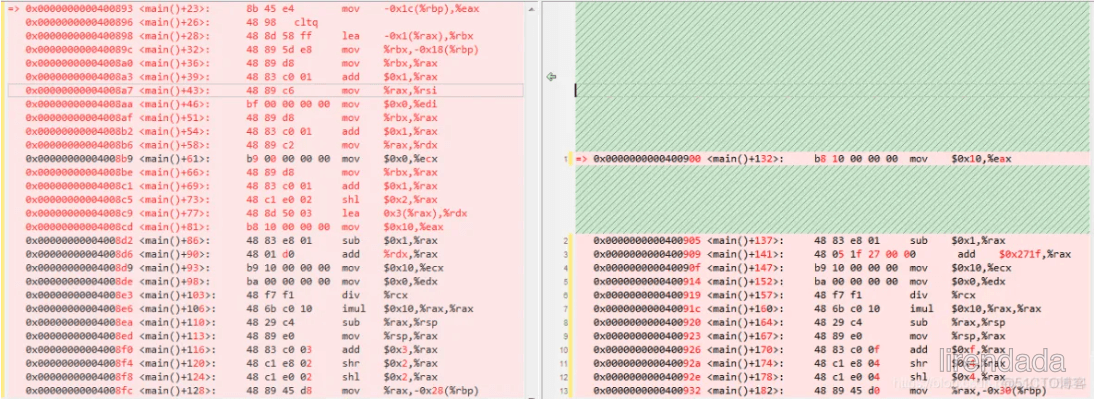Select left row <main()+103> div %rcx
This screenshot has width=1094, height=399.
(265, 295)
